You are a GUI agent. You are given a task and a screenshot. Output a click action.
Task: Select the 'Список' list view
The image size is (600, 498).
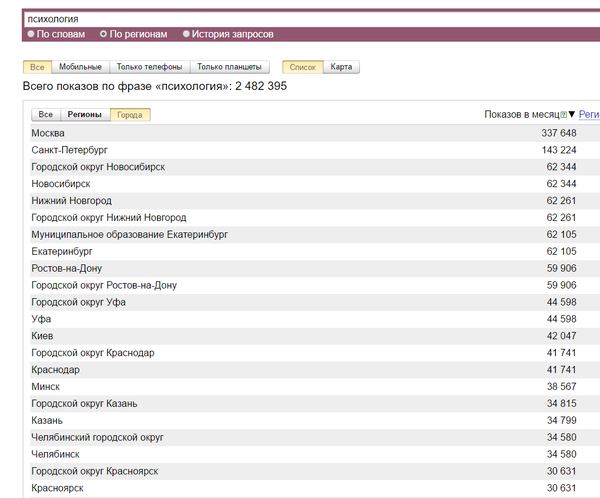[x=302, y=67]
